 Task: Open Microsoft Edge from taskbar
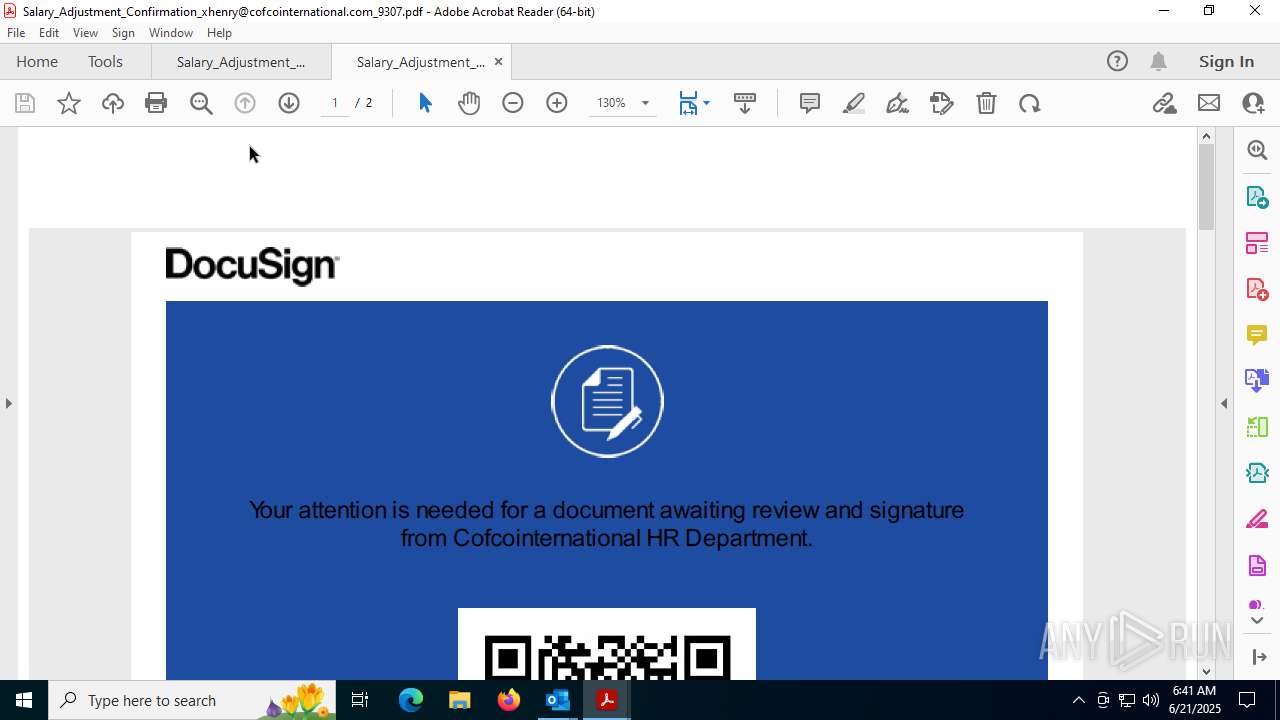pos(411,700)
